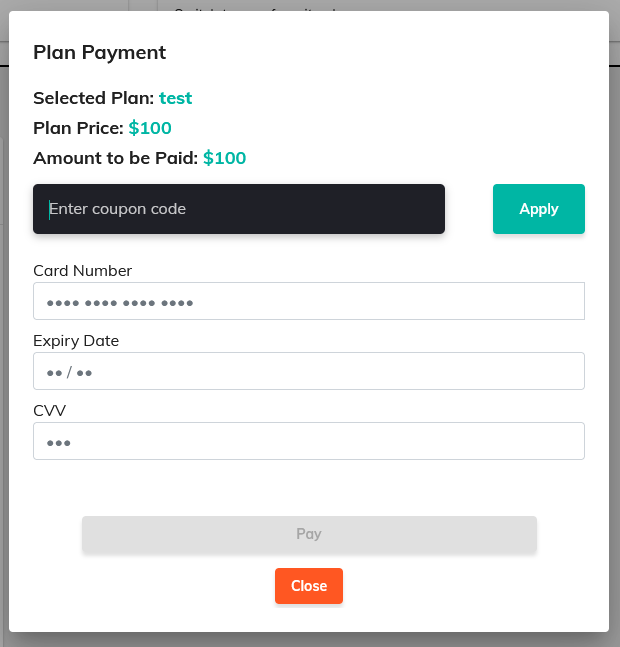Viewport: 620px width, 647px height.
Task: Click the 'Amount to be Paid:' label
Action: [x=115, y=158]
